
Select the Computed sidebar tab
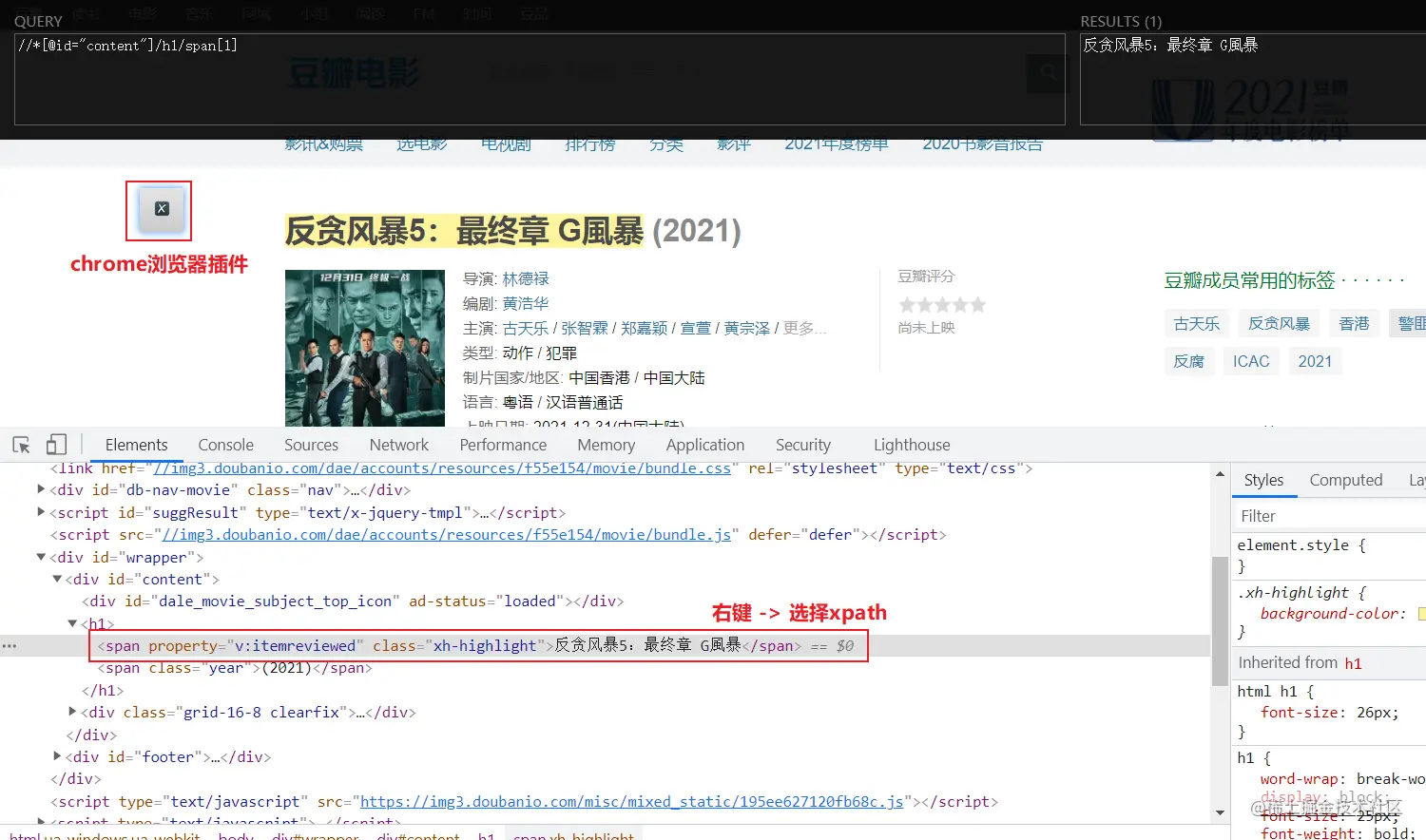pyautogui.click(x=1345, y=481)
